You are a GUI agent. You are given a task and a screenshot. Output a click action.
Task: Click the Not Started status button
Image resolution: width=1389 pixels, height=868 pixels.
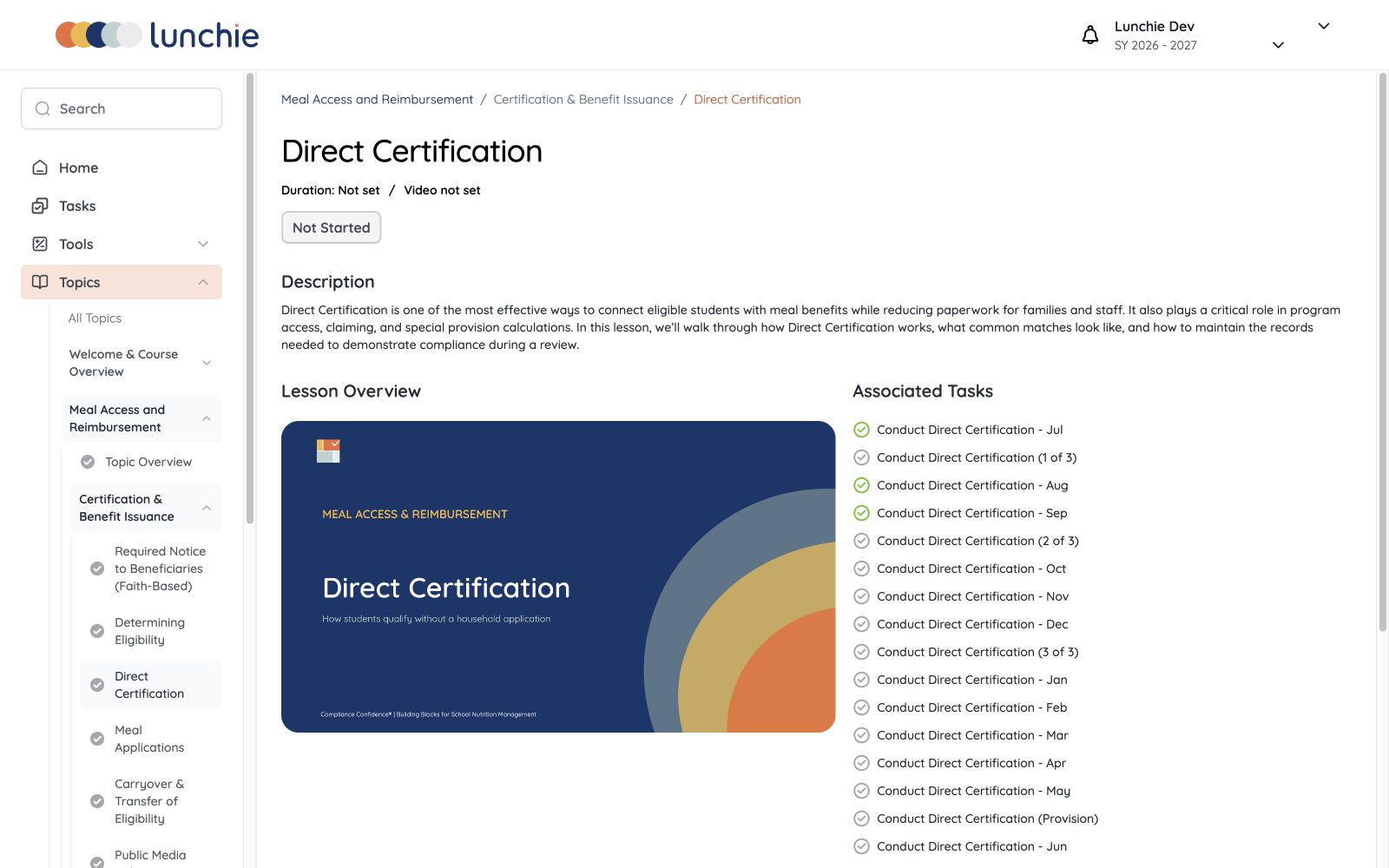(331, 227)
